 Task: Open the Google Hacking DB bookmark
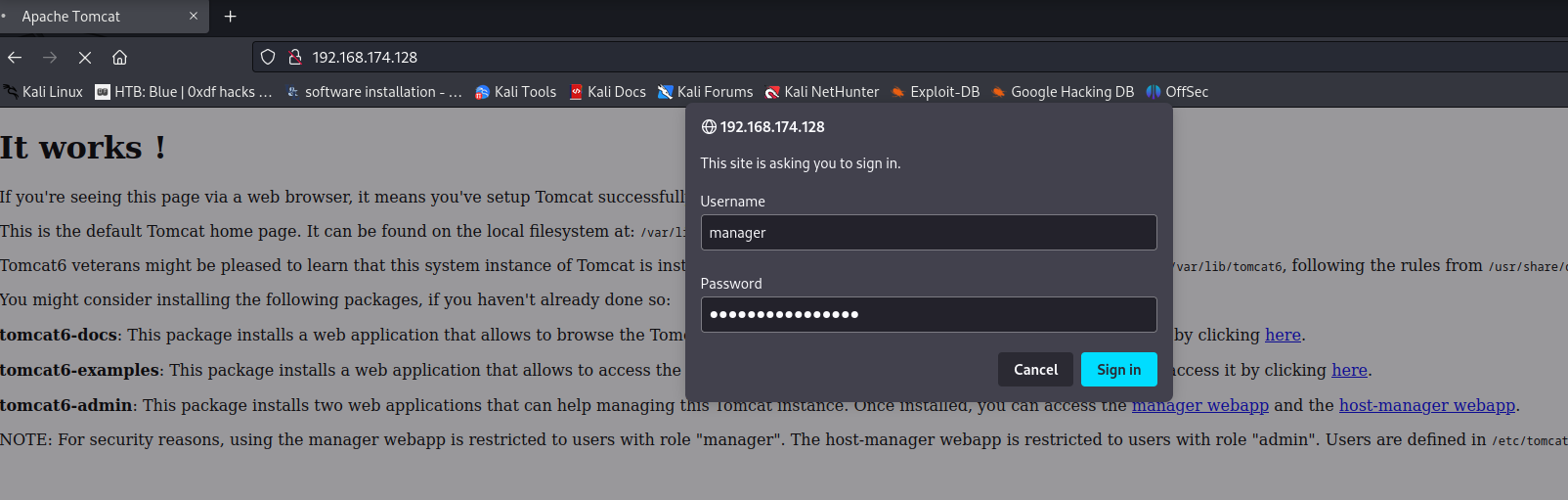coord(1063,92)
